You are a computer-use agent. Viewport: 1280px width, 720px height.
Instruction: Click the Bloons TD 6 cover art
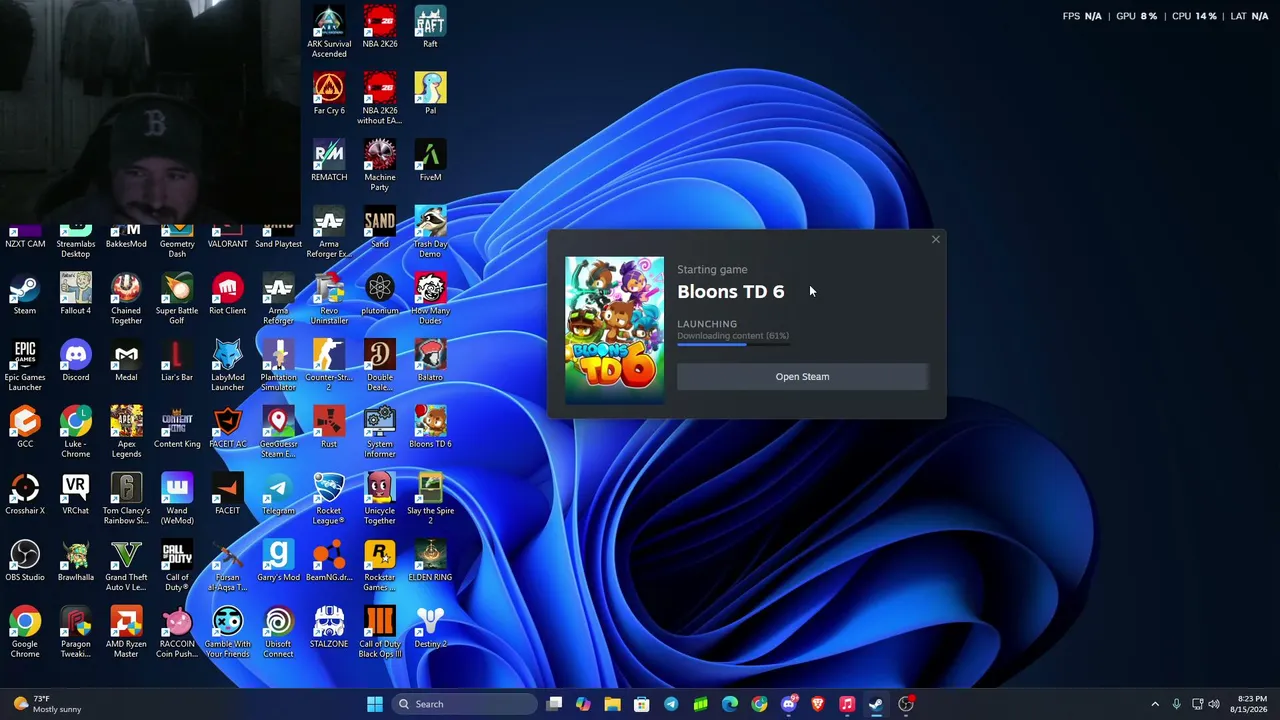(x=614, y=331)
